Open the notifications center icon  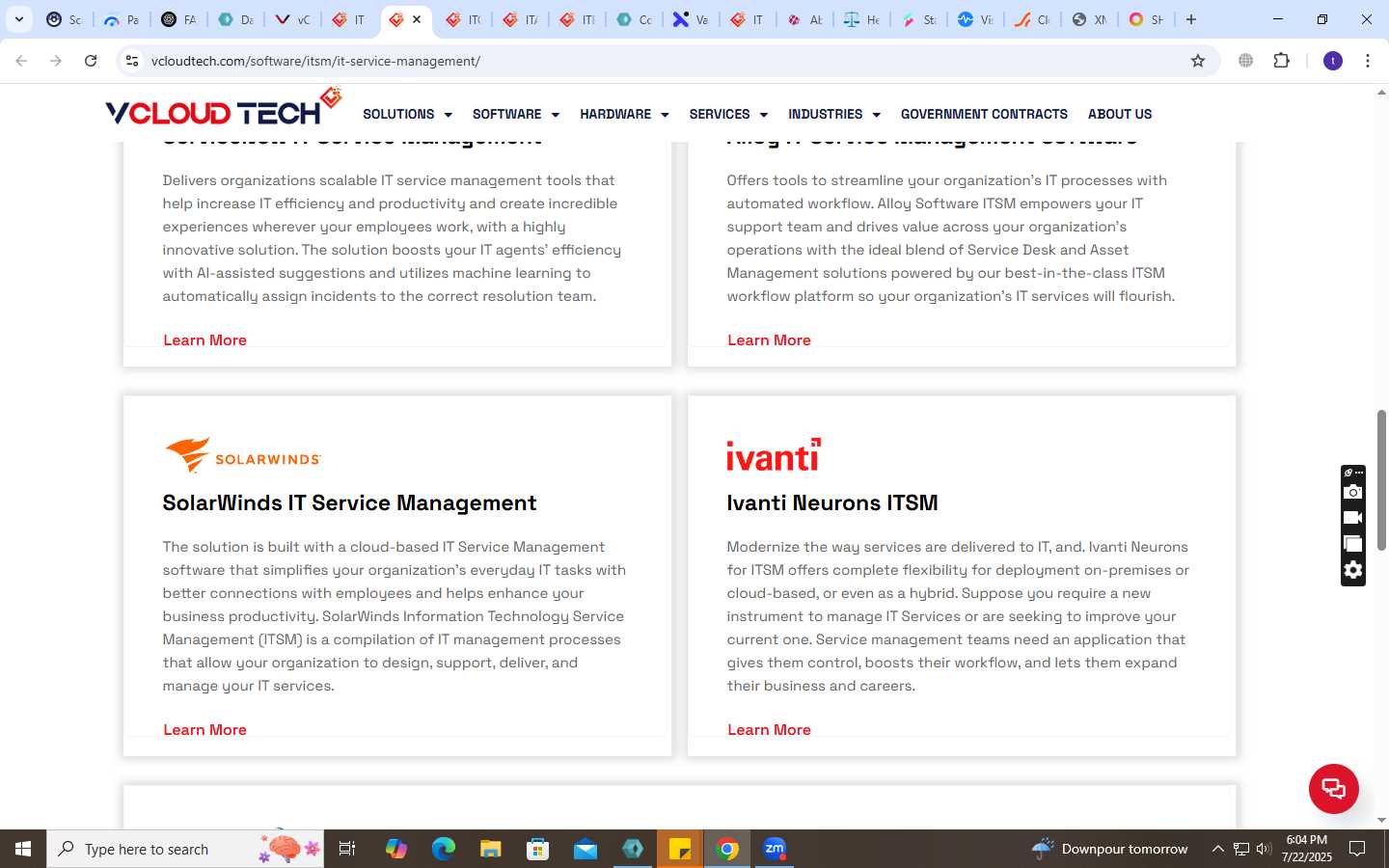(1357, 849)
